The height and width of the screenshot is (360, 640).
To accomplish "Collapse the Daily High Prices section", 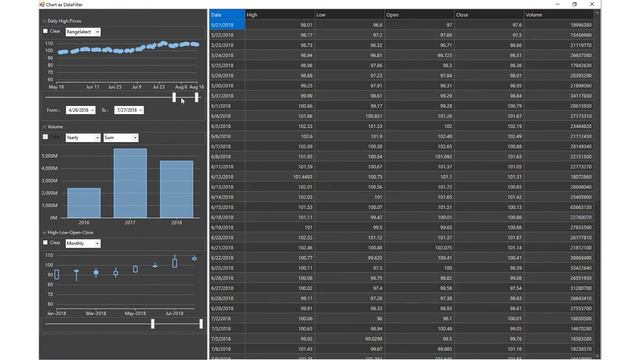I will tap(44, 21).
